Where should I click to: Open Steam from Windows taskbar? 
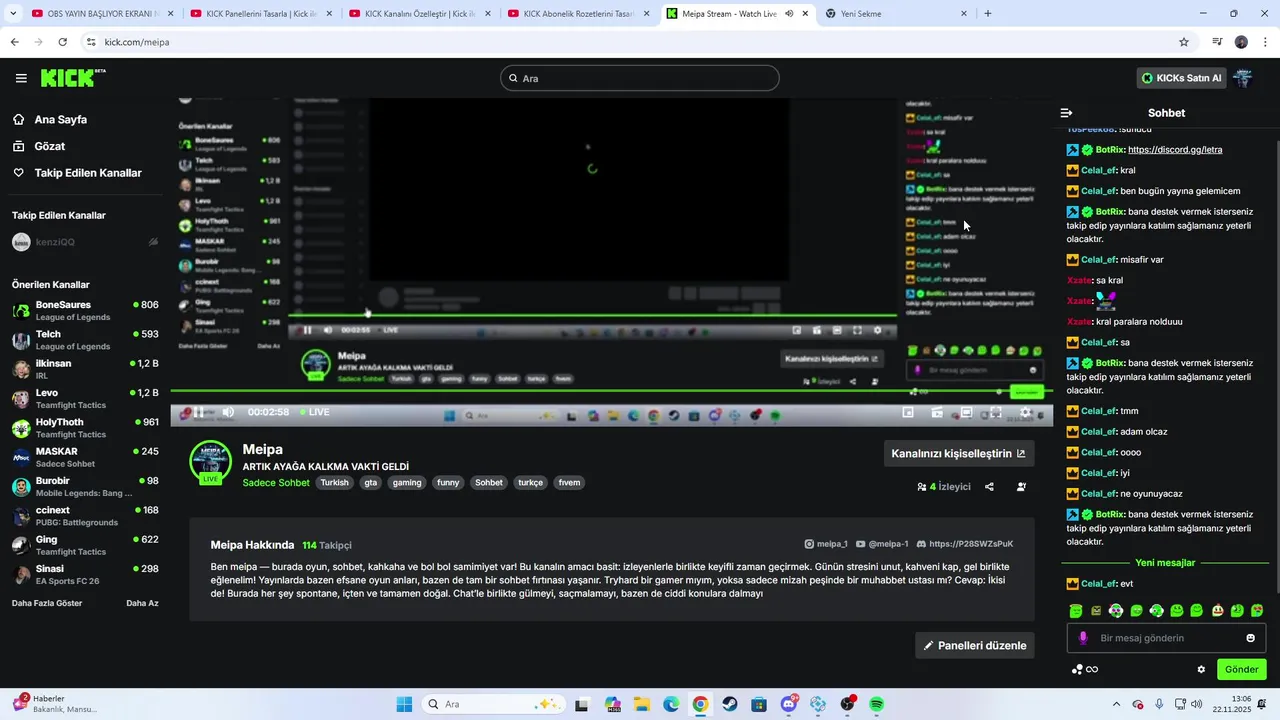coord(730,704)
